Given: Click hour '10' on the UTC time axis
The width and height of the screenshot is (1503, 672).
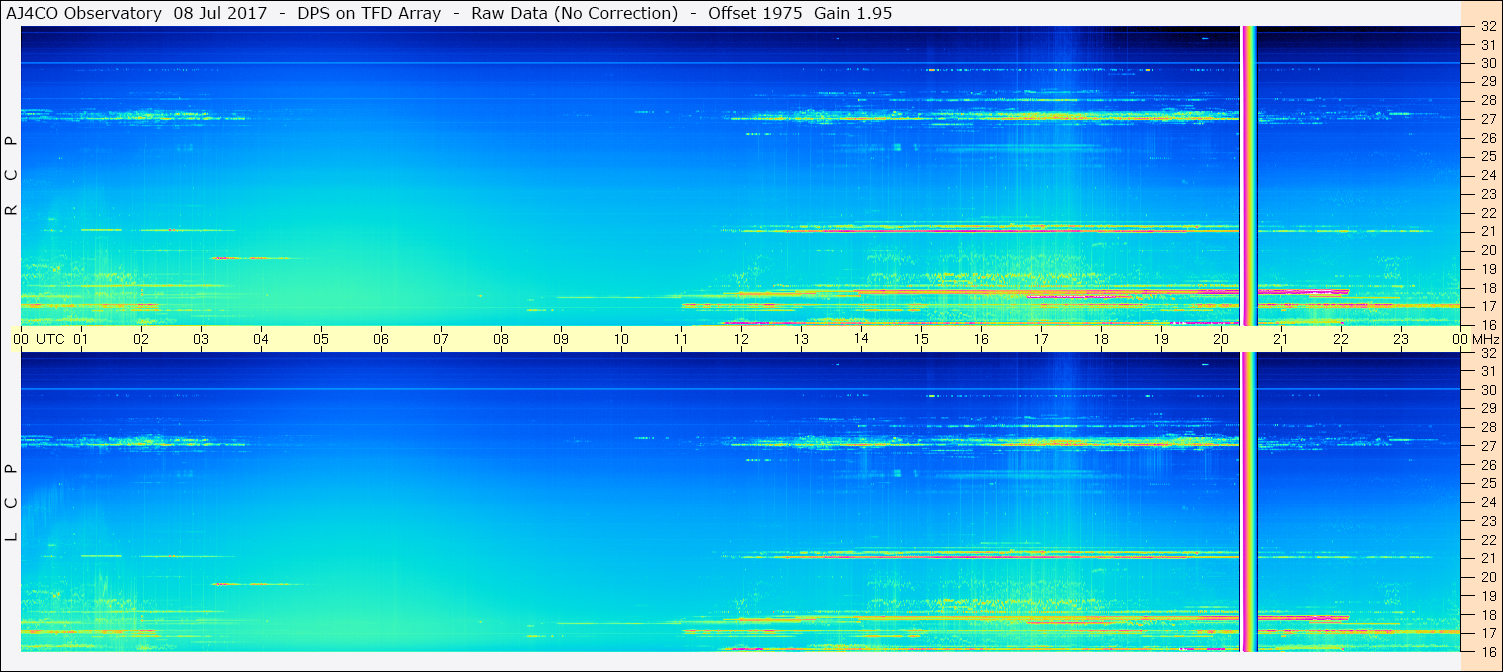Looking at the screenshot, I should tap(621, 339).
